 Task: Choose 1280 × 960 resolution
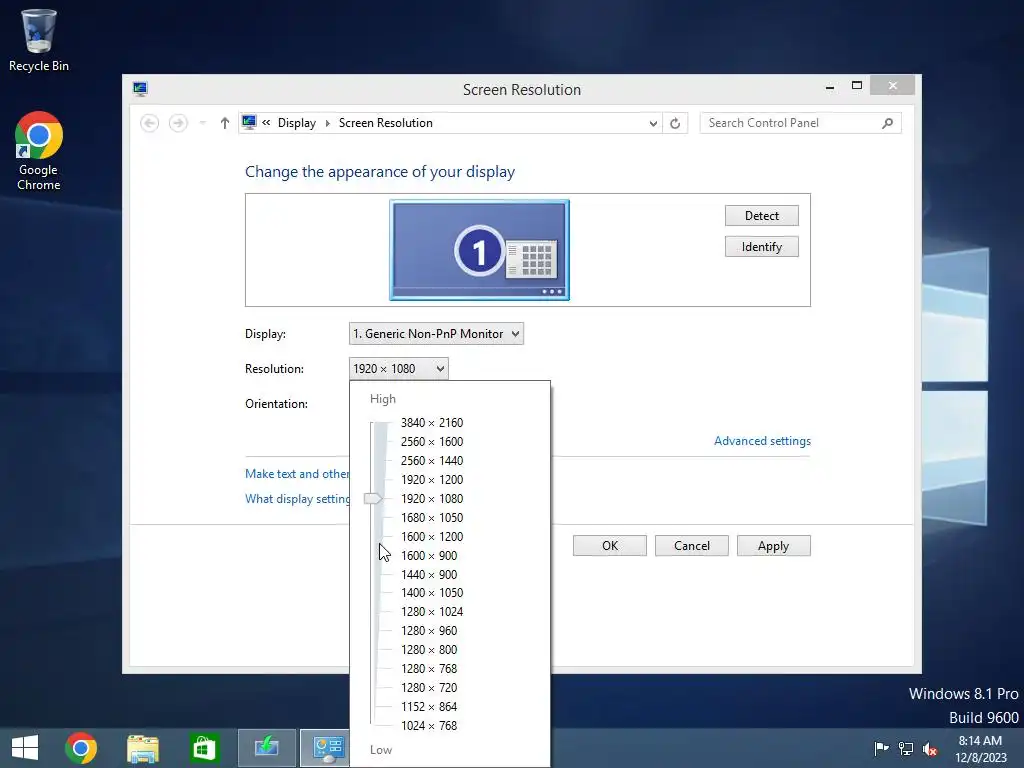[x=429, y=631]
